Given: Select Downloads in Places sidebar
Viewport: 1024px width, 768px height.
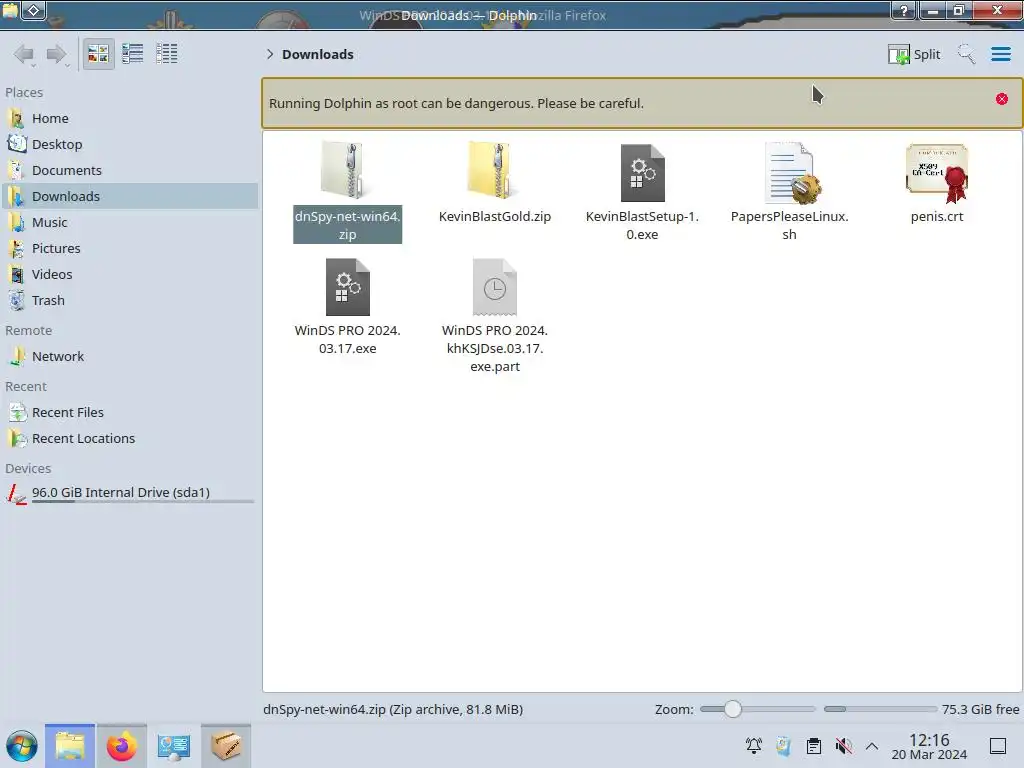Looking at the screenshot, I should (x=129, y=197).
